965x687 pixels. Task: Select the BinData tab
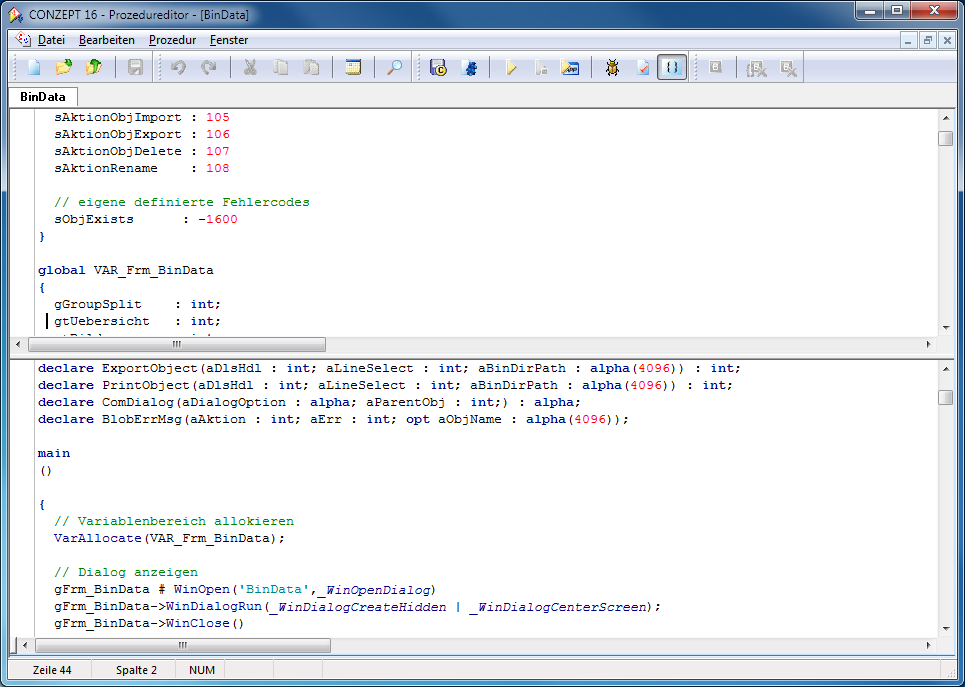[x=43, y=97]
